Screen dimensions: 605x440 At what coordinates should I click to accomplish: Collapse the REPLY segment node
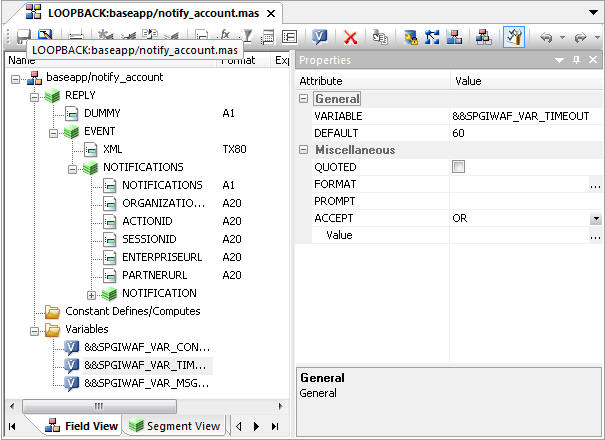[x=34, y=97]
